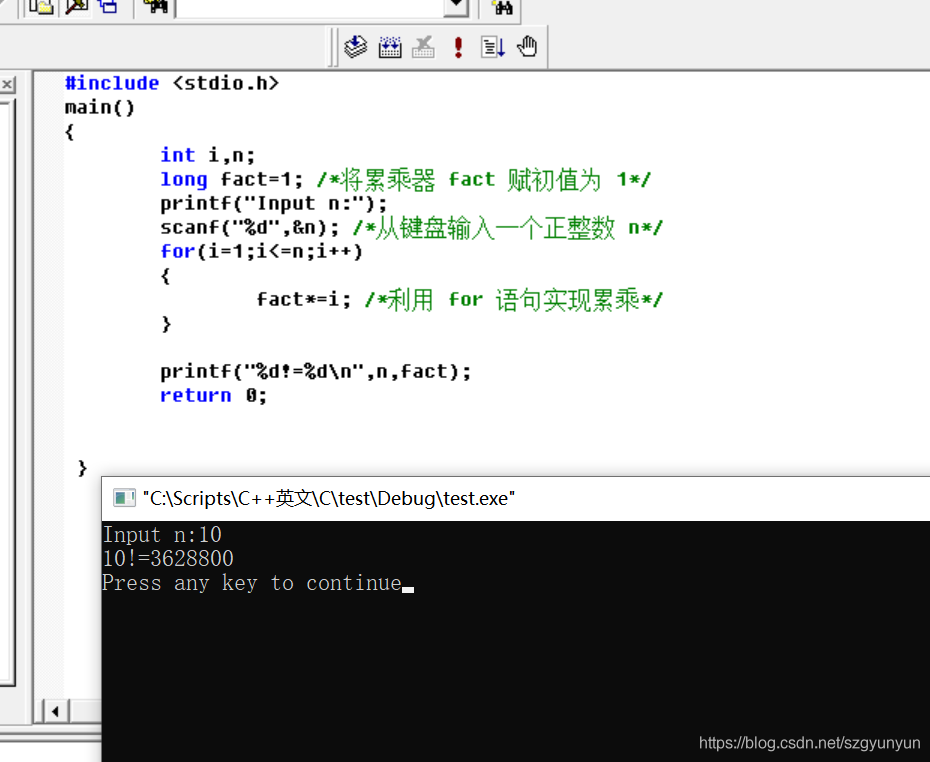Click the green comment after 'fact*=i;'
Screen dimensions: 930x762
pos(514,299)
